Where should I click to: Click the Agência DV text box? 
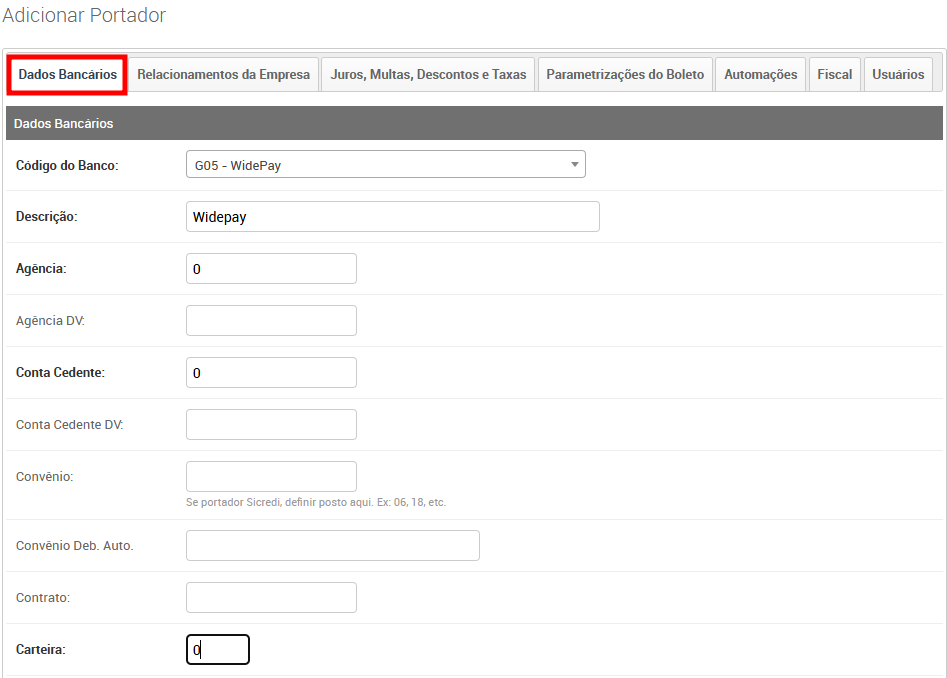[271, 321]
